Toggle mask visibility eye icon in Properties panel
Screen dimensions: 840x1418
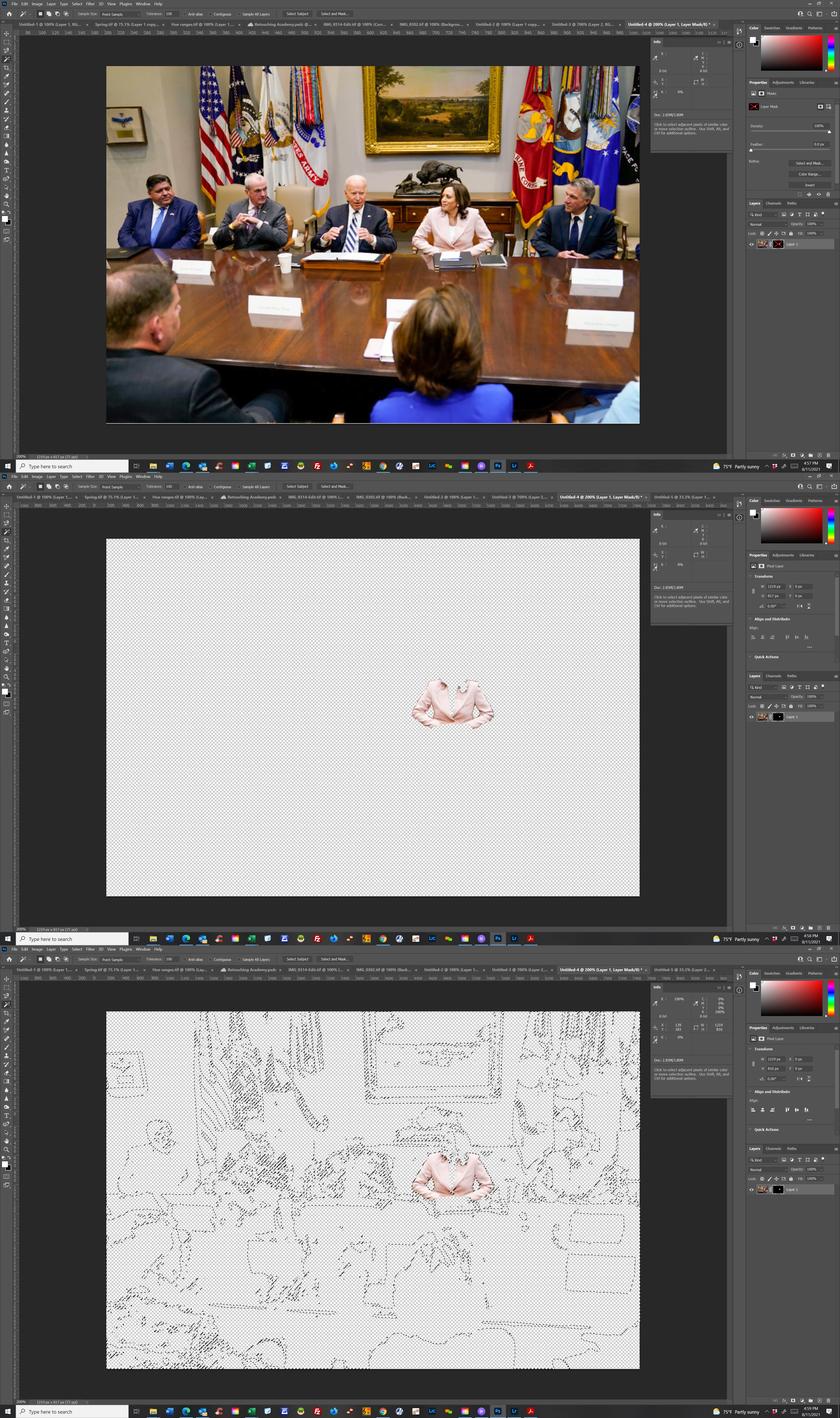coord(819,194)
